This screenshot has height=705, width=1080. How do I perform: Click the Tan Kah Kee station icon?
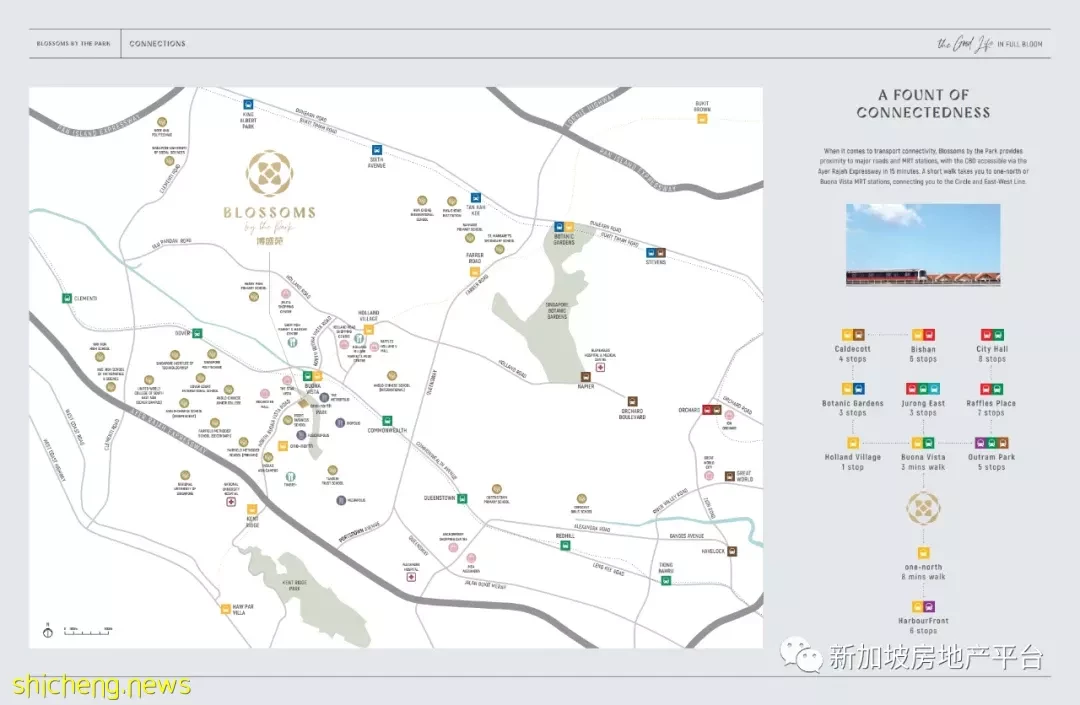click(475, 198)
